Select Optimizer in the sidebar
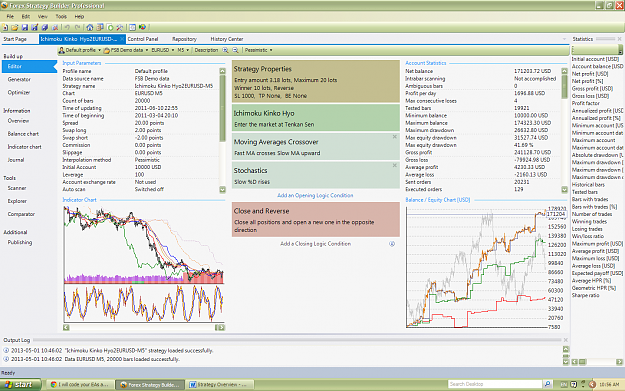 click(19, 92)
